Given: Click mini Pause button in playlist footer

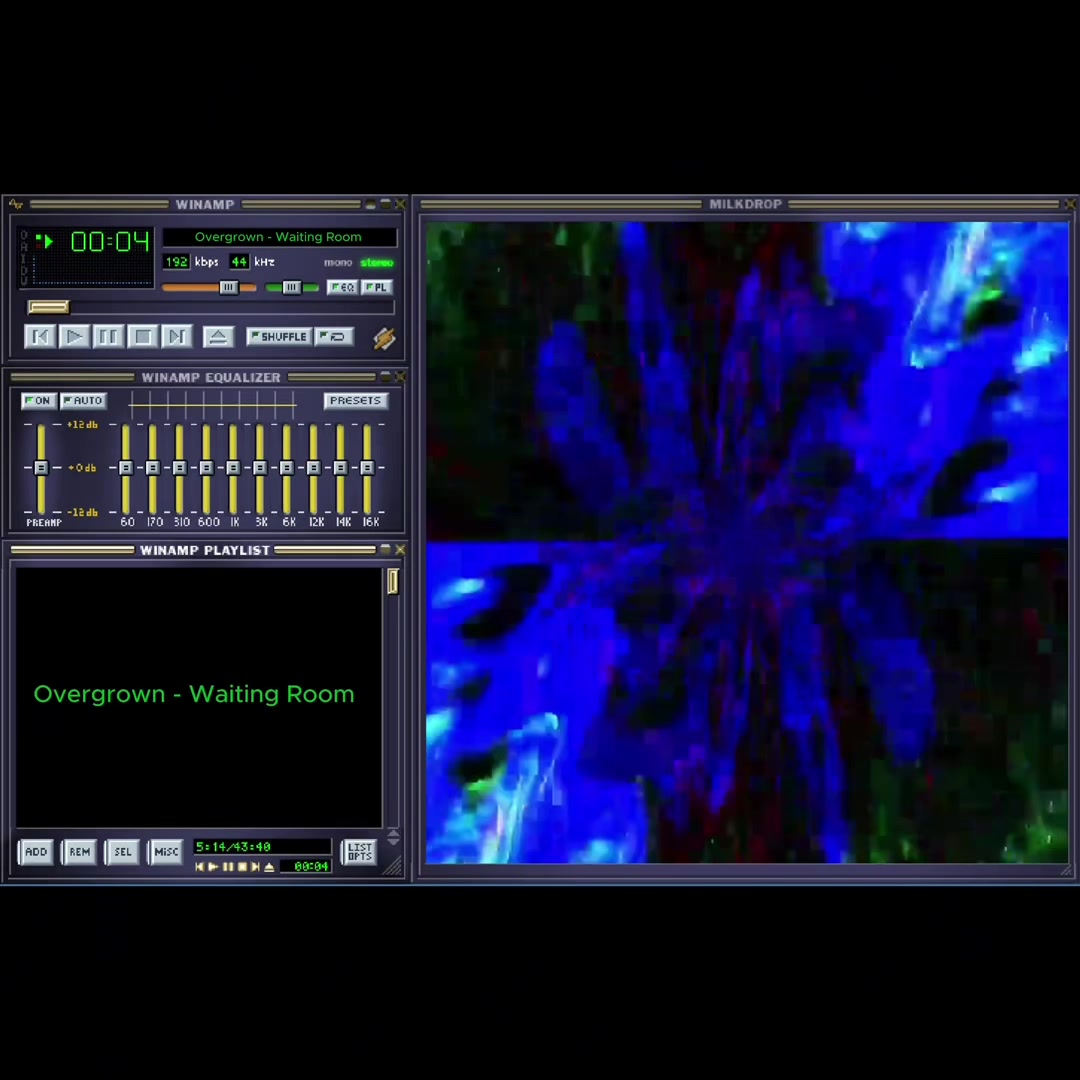Looking at the screenshot, I should 228,866.
